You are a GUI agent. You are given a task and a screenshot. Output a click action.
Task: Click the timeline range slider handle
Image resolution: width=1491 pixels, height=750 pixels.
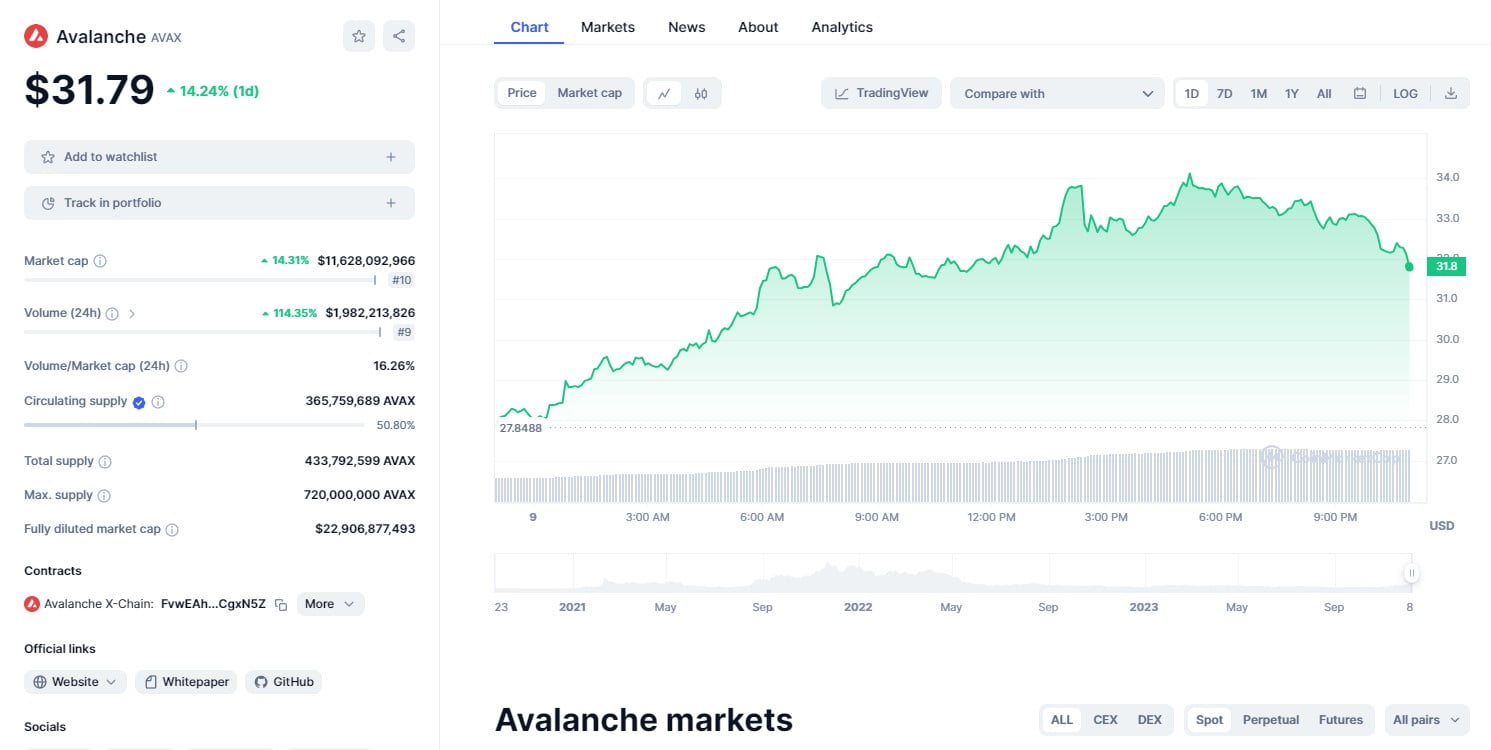(x=1411, y=573)
